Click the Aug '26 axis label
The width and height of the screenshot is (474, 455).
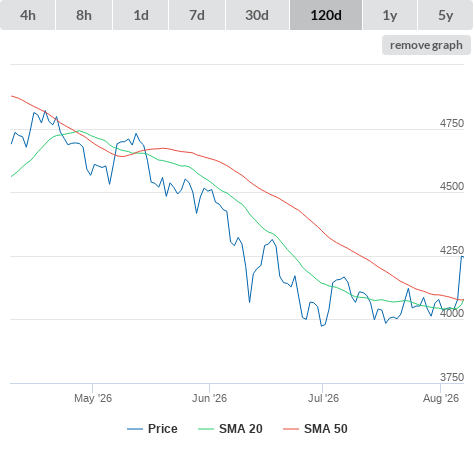point(441,398)
